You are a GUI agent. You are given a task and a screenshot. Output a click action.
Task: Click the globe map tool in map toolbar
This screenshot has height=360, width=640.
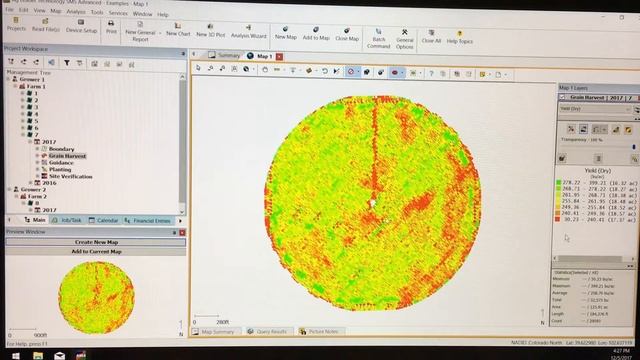tap(246, 69)
